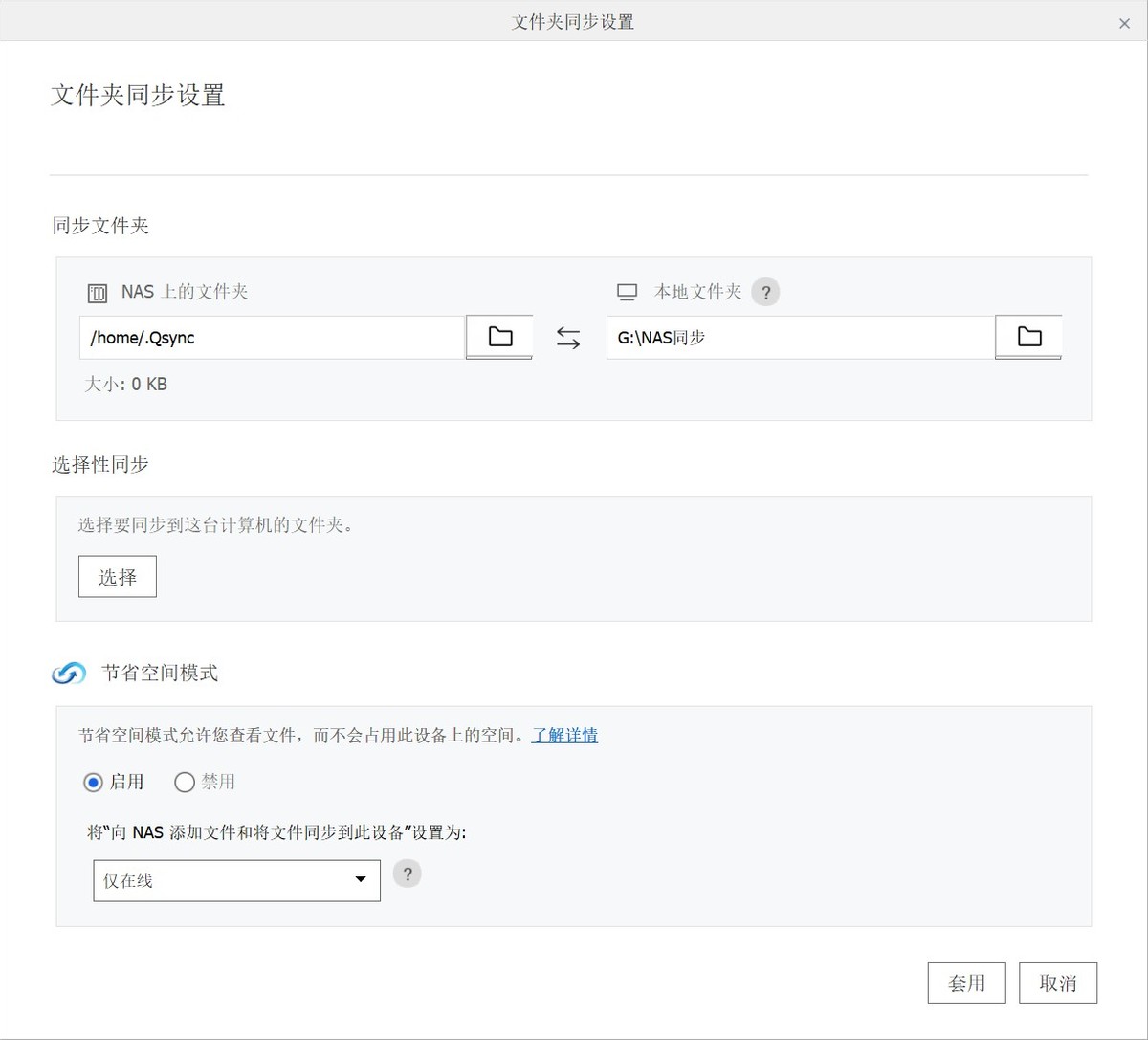Click the monitor icon beside 本地文件夹

pos(627,292)
